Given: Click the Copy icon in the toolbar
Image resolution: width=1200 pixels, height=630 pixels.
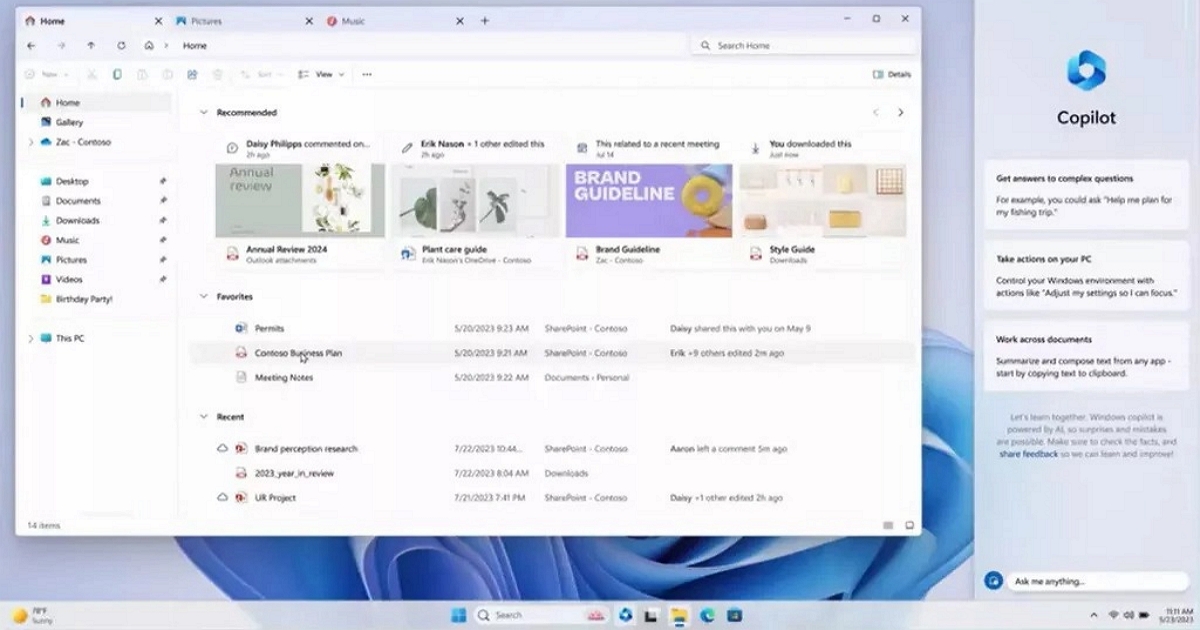Looking at the screenshot, I should (117, 74).
